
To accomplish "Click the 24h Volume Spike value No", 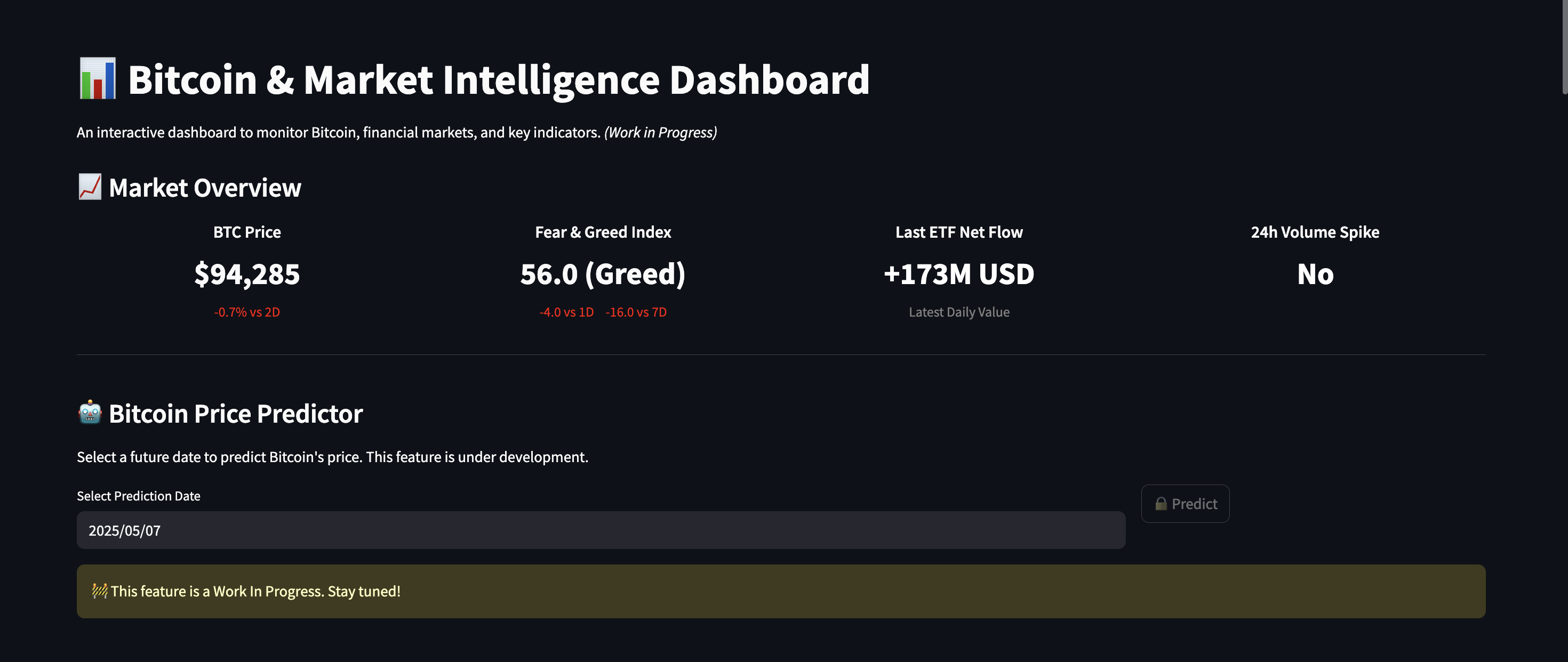I will tap(1315, 274).
